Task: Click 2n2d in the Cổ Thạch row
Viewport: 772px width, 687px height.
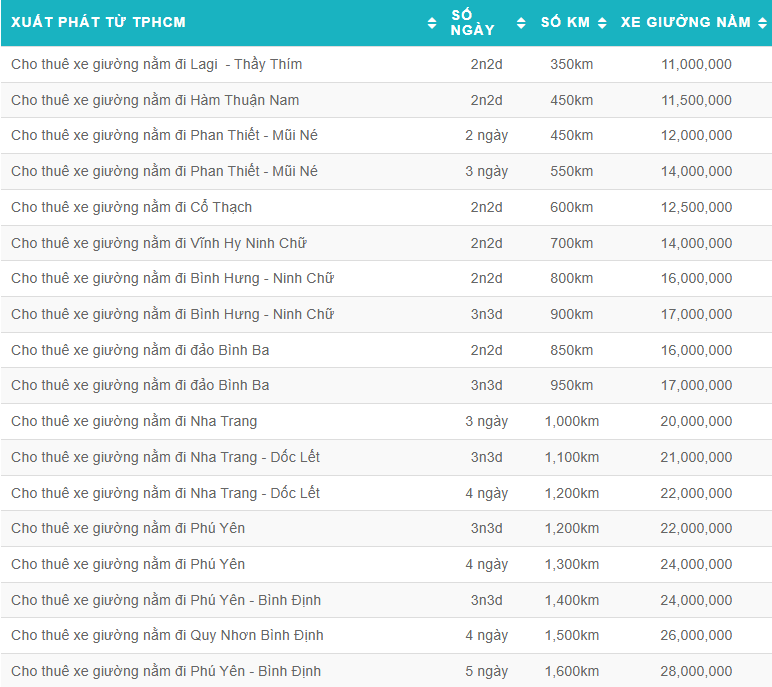Action: (486, 207)
